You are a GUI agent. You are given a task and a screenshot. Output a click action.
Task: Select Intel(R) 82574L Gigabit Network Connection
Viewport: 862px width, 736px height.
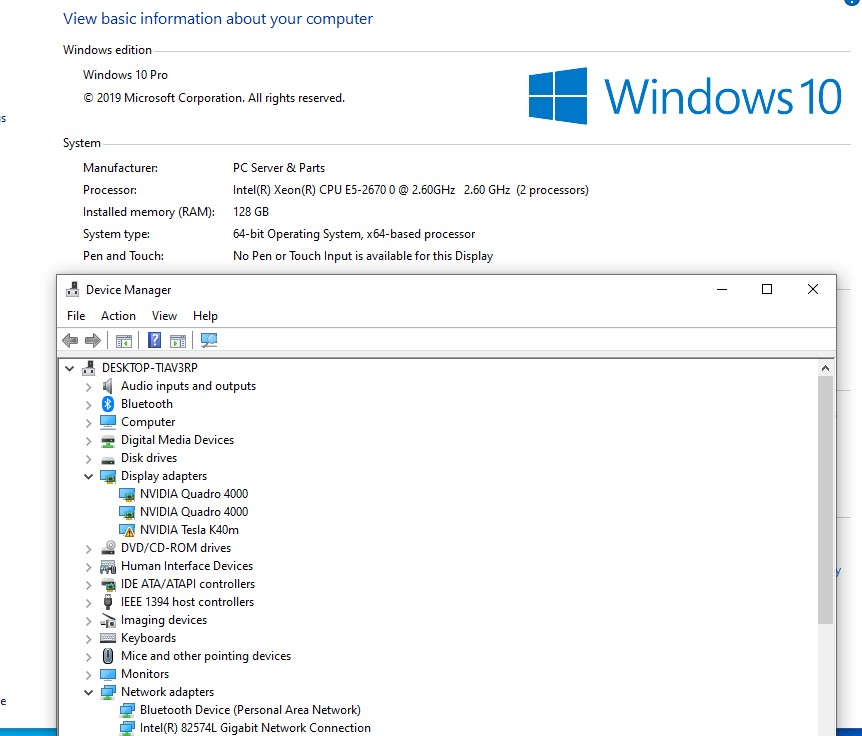[x=255, y=728]
